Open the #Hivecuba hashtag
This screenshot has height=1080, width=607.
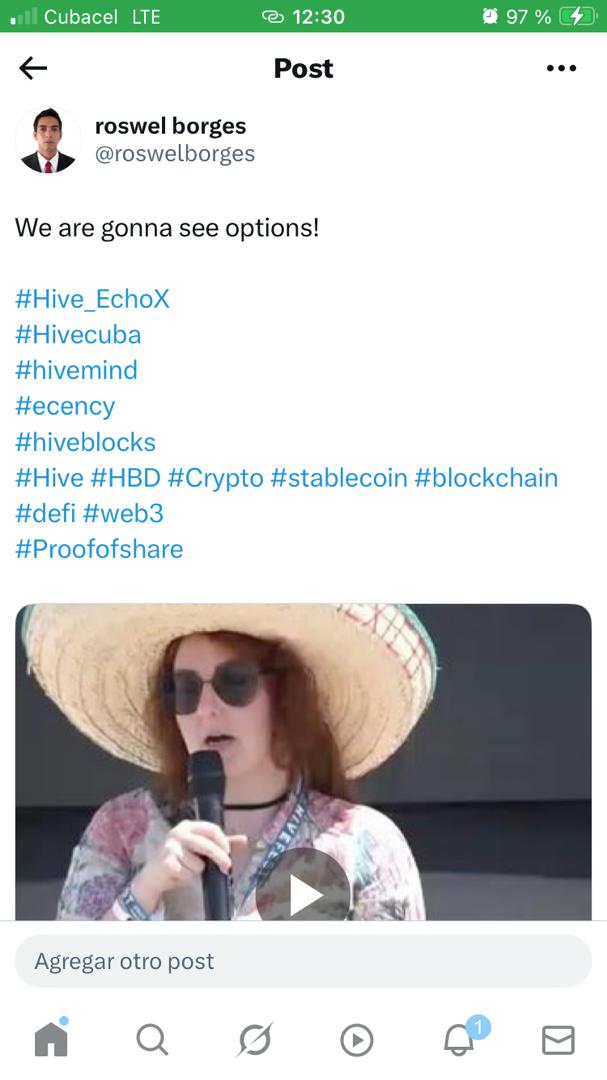pos(78,335)
